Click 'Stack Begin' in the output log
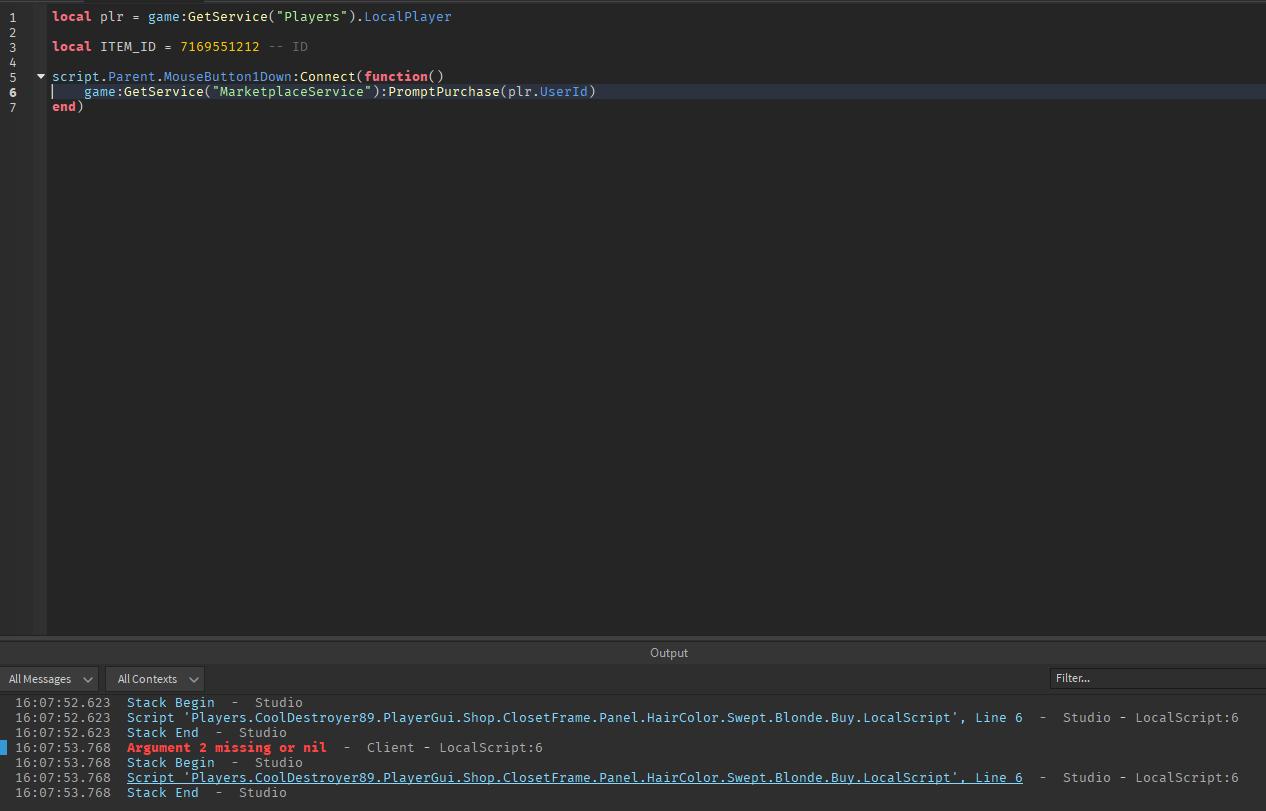Viewport: 1266px width, 811px height. click(170, 702)
